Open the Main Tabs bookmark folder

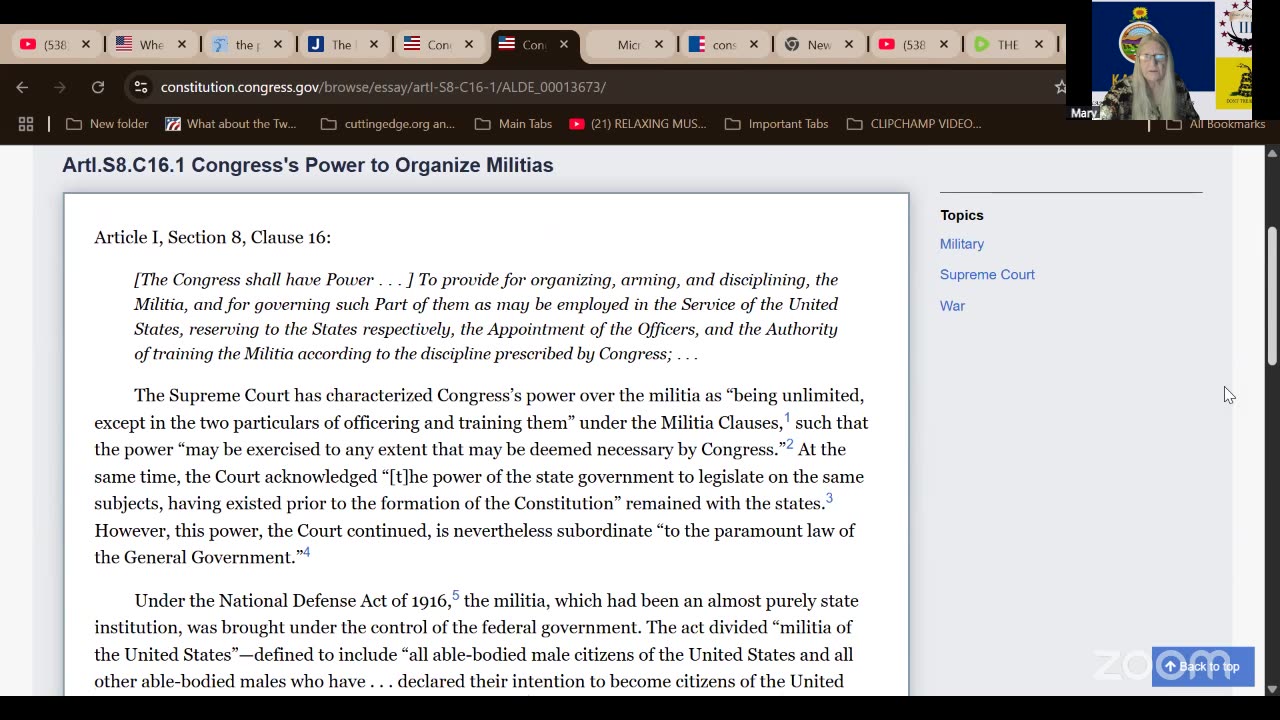click(514, 124)
